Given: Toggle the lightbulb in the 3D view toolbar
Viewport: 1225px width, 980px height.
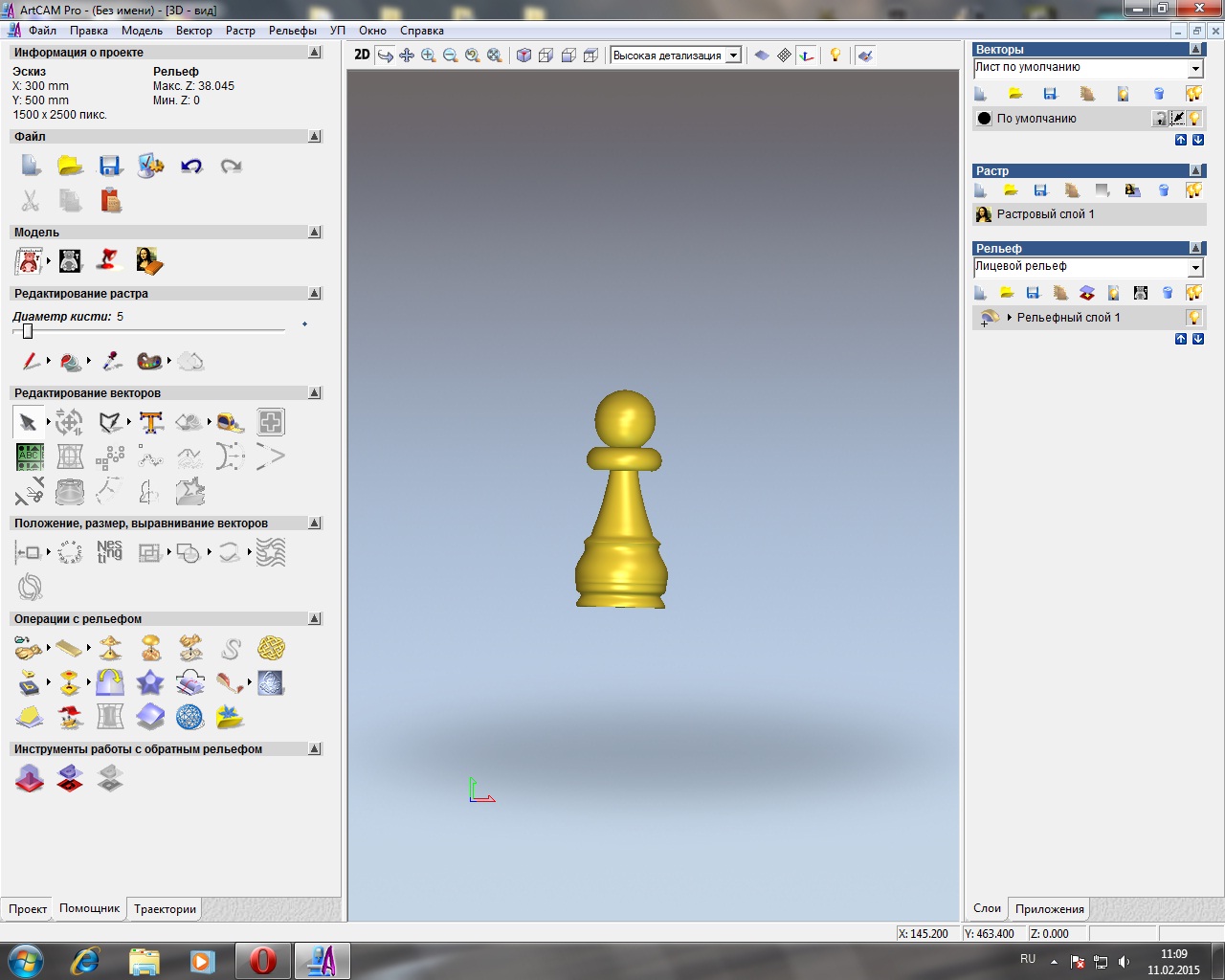Looking at the screenshot, I should tap(835, 56).
